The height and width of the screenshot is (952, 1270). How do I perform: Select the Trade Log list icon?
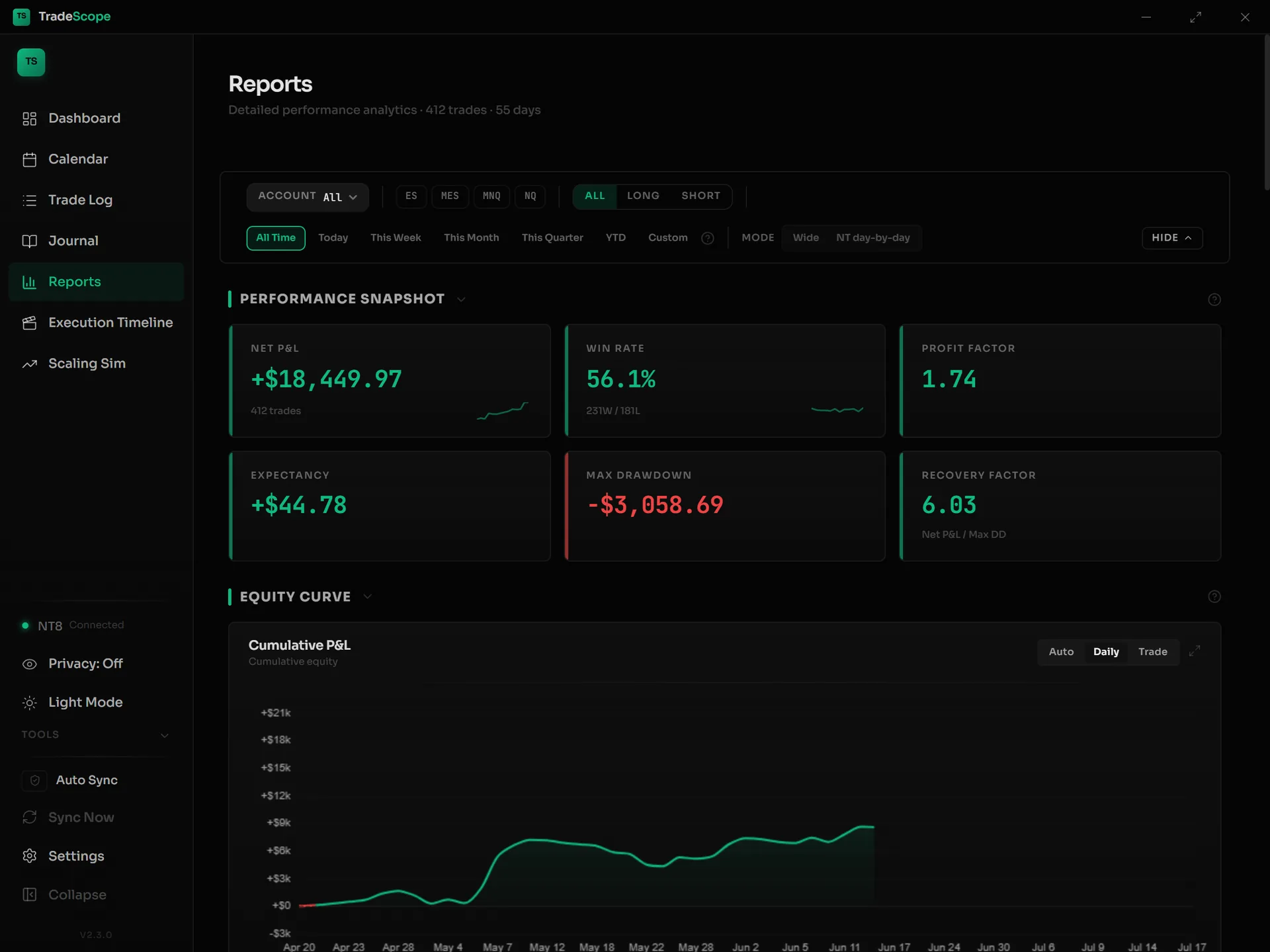29,200
